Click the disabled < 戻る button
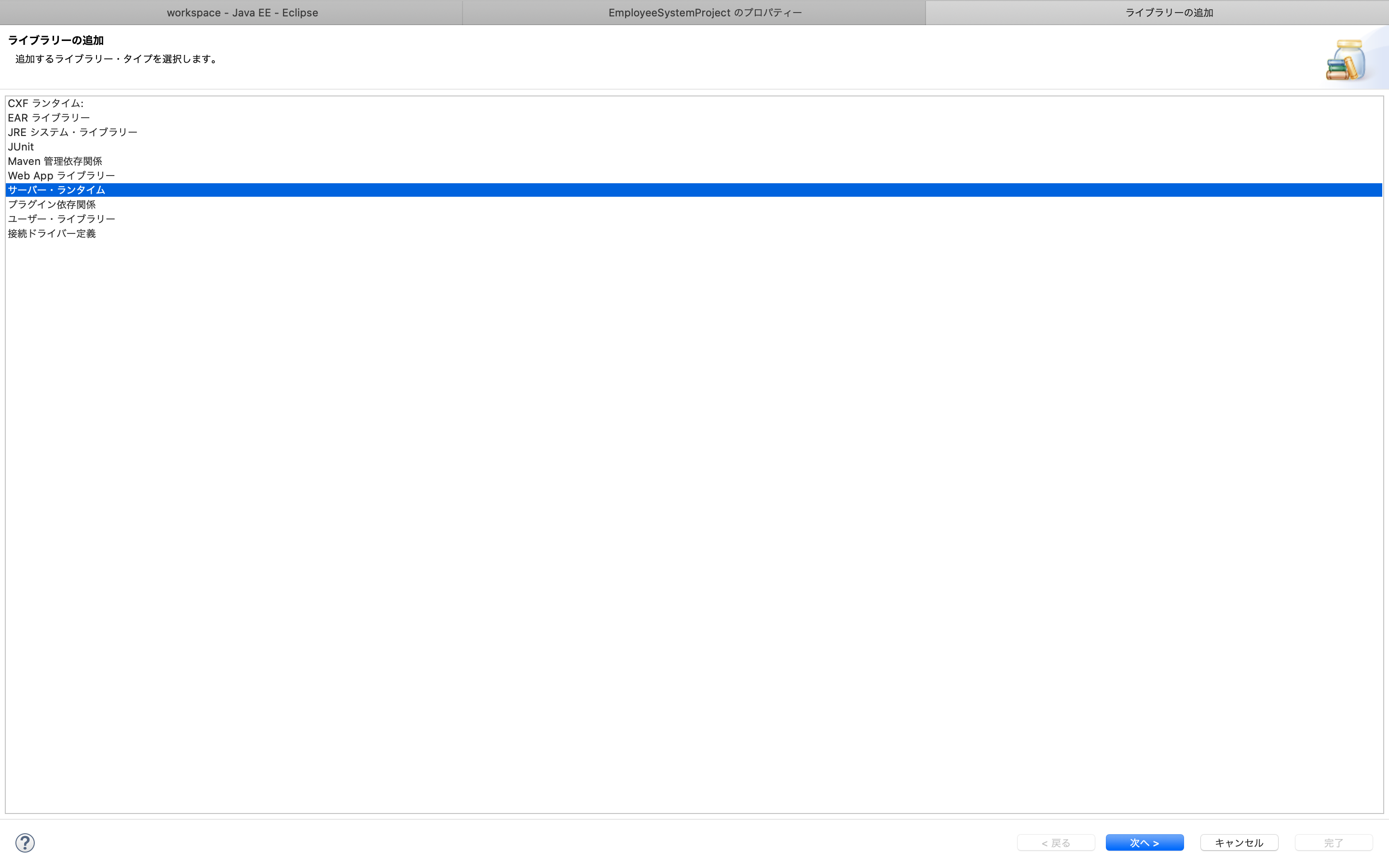This screenshot has width=1389, height=868. click(1056, 842)
